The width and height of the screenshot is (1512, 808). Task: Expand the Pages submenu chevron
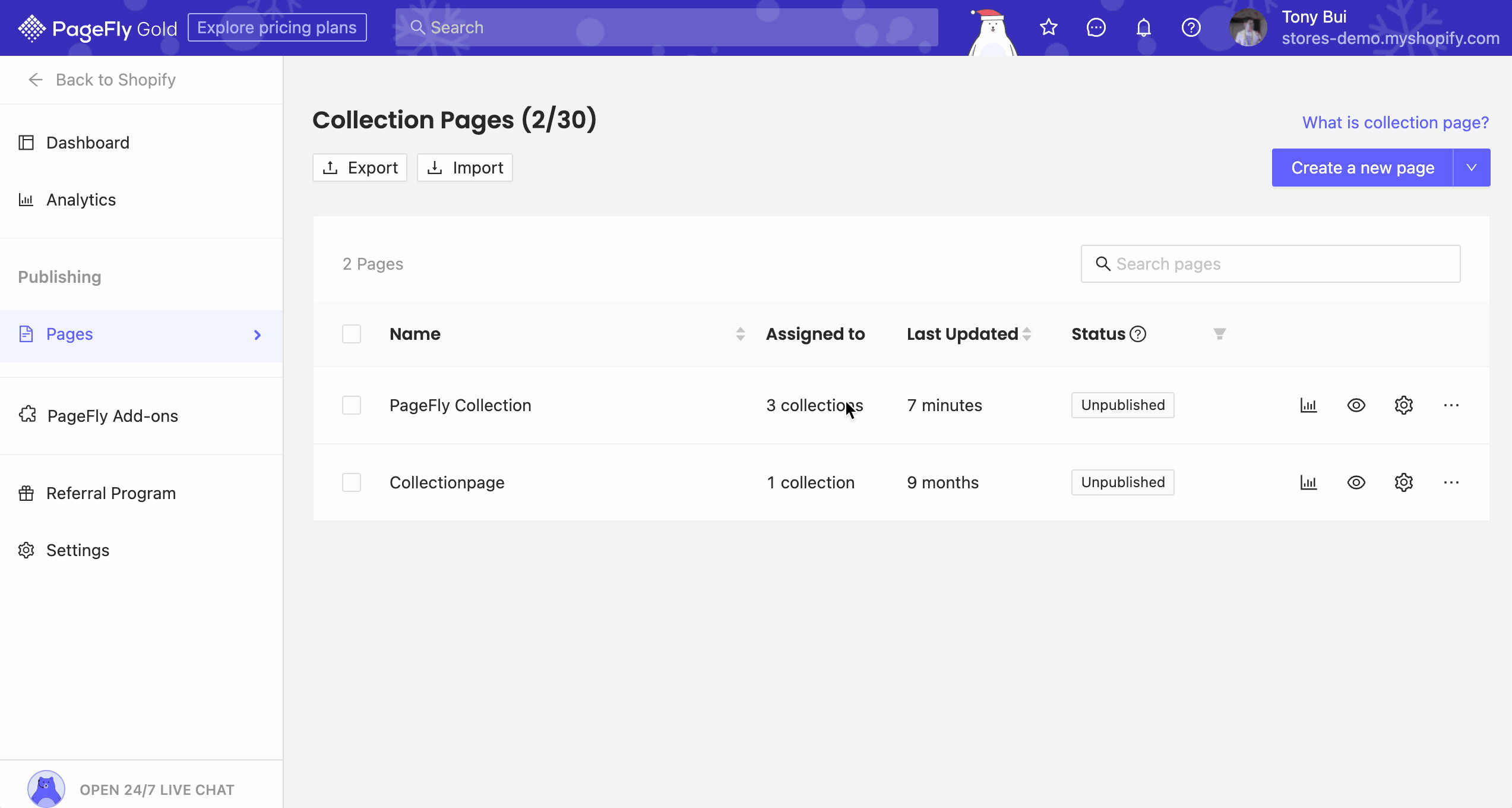coord(257,335)
